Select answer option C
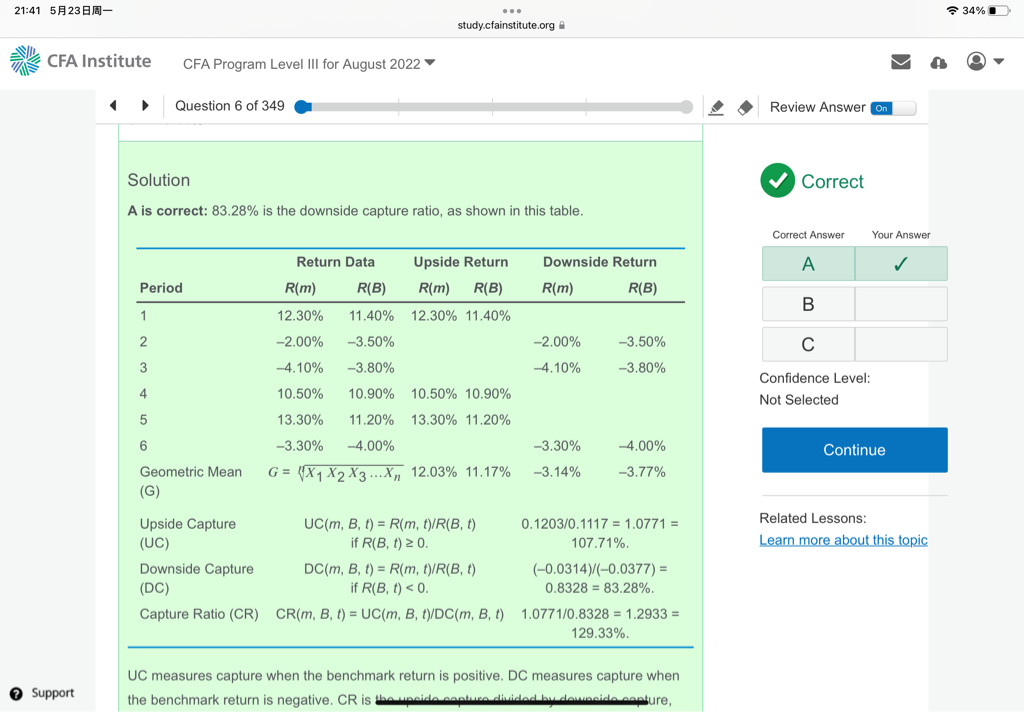 pyautogui.click(x=808, y=344)
